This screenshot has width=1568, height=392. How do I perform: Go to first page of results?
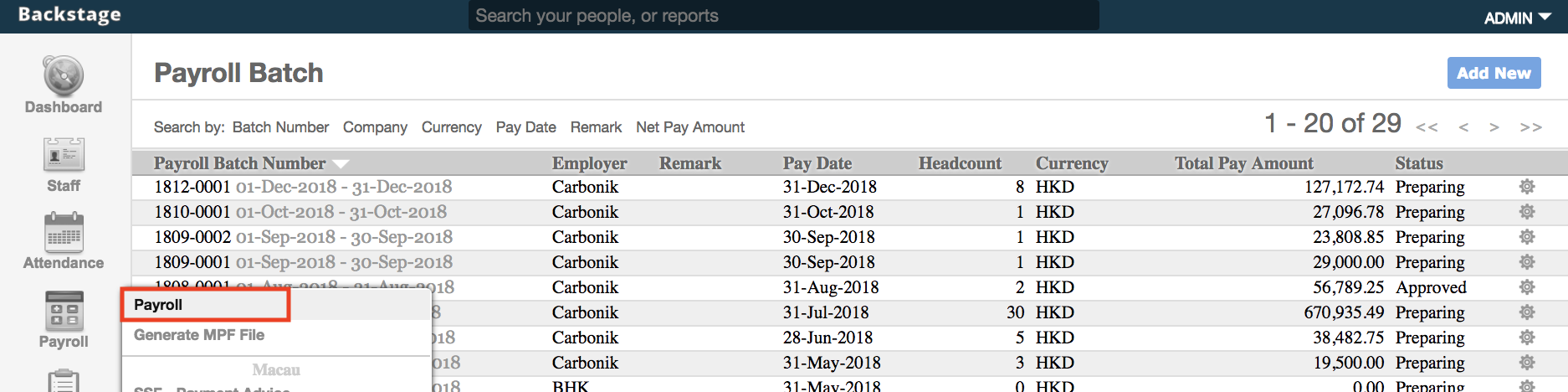[1427, 127]
